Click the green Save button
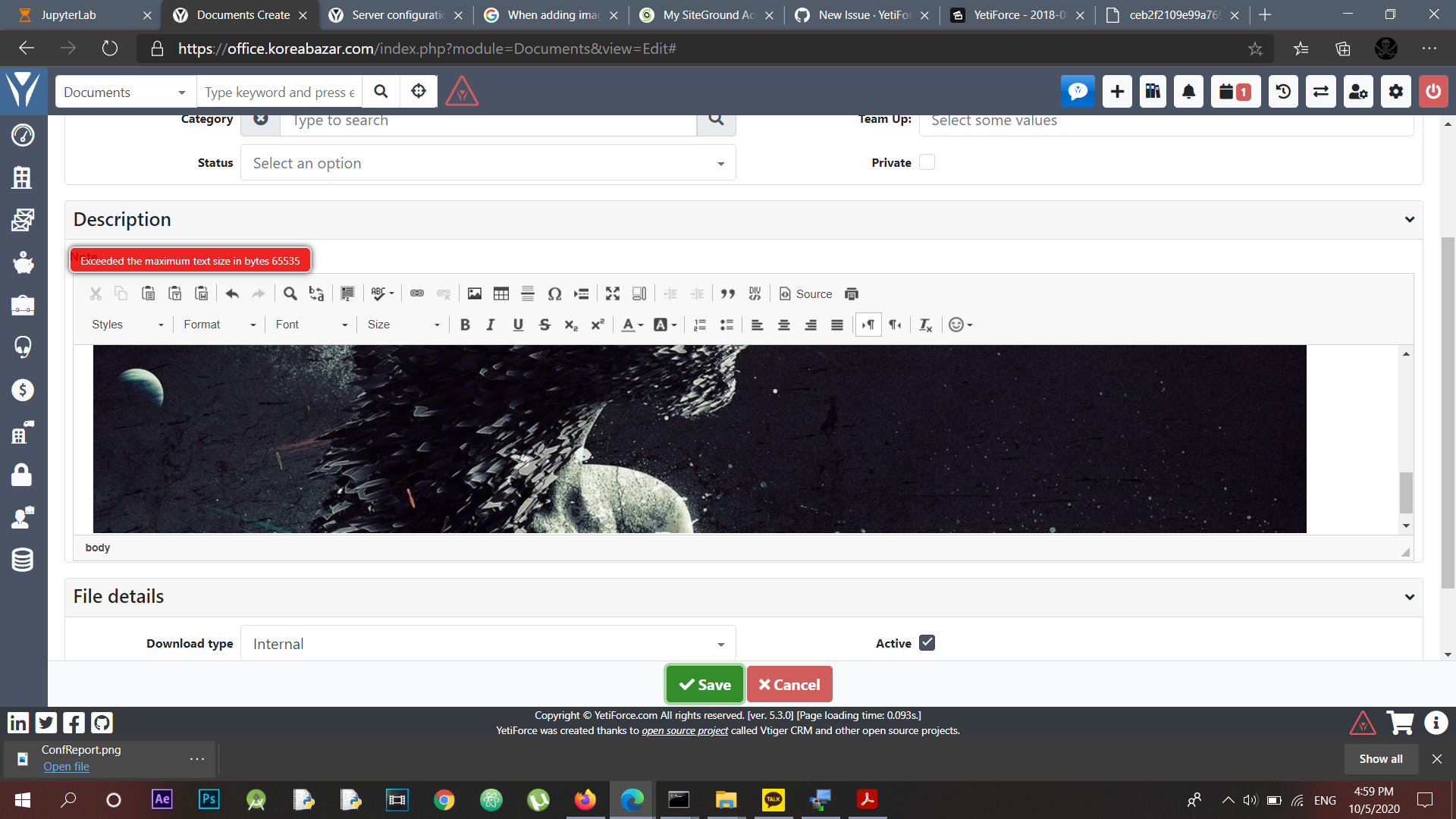1456x819 pixels. 704,685
